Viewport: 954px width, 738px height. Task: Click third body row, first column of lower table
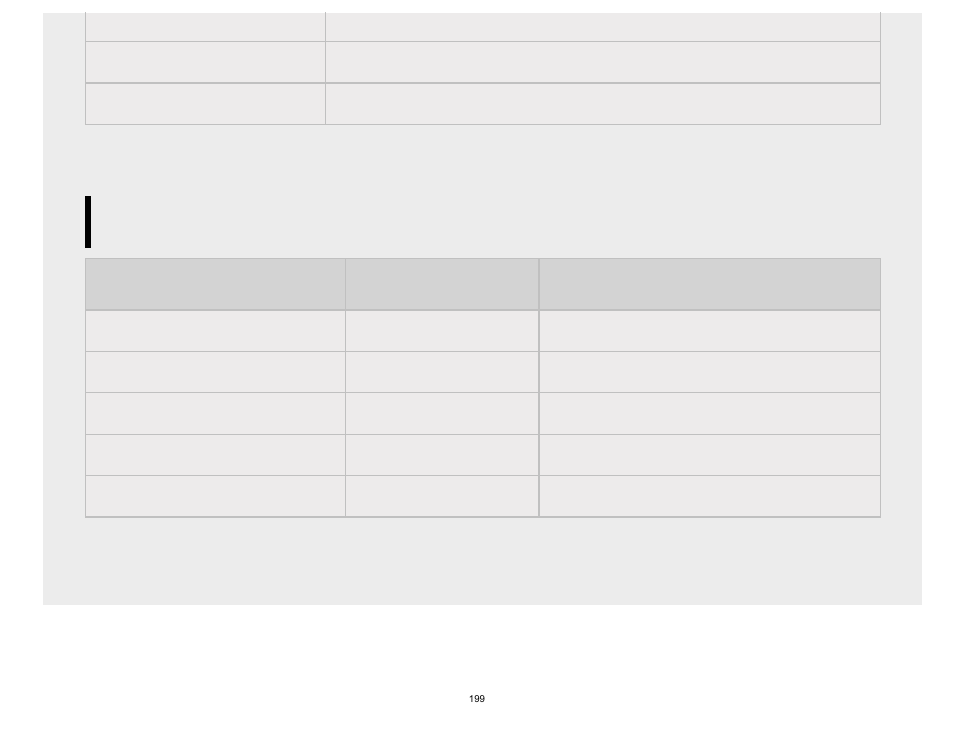coord(215,414)
